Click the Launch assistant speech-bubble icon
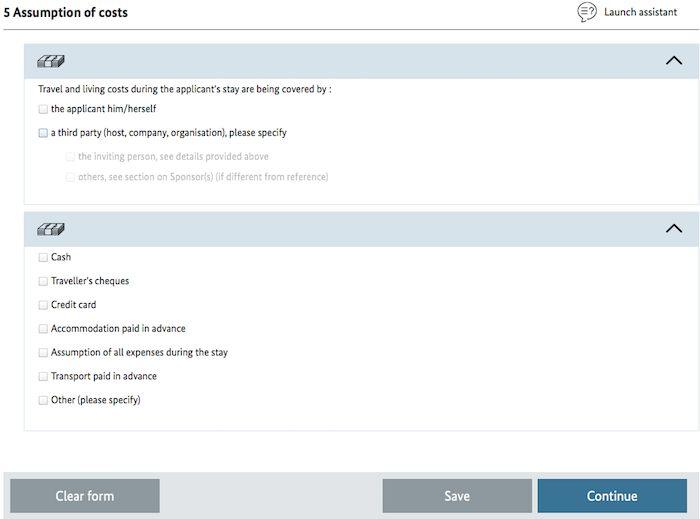The height and width of the screenshot is (519, 700). 587,12
